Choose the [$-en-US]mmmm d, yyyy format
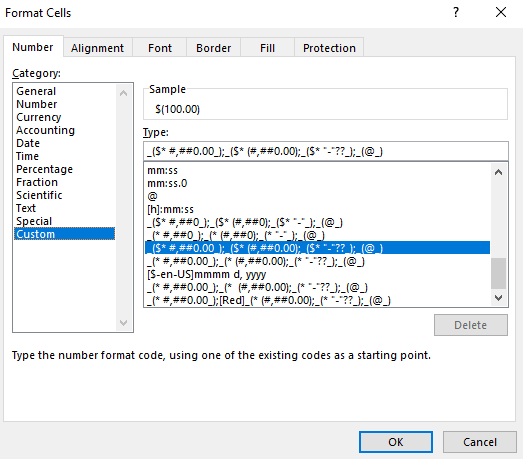The height and width of the screenshot is (459, 523). pyautogui.click(x=206, y=274)
